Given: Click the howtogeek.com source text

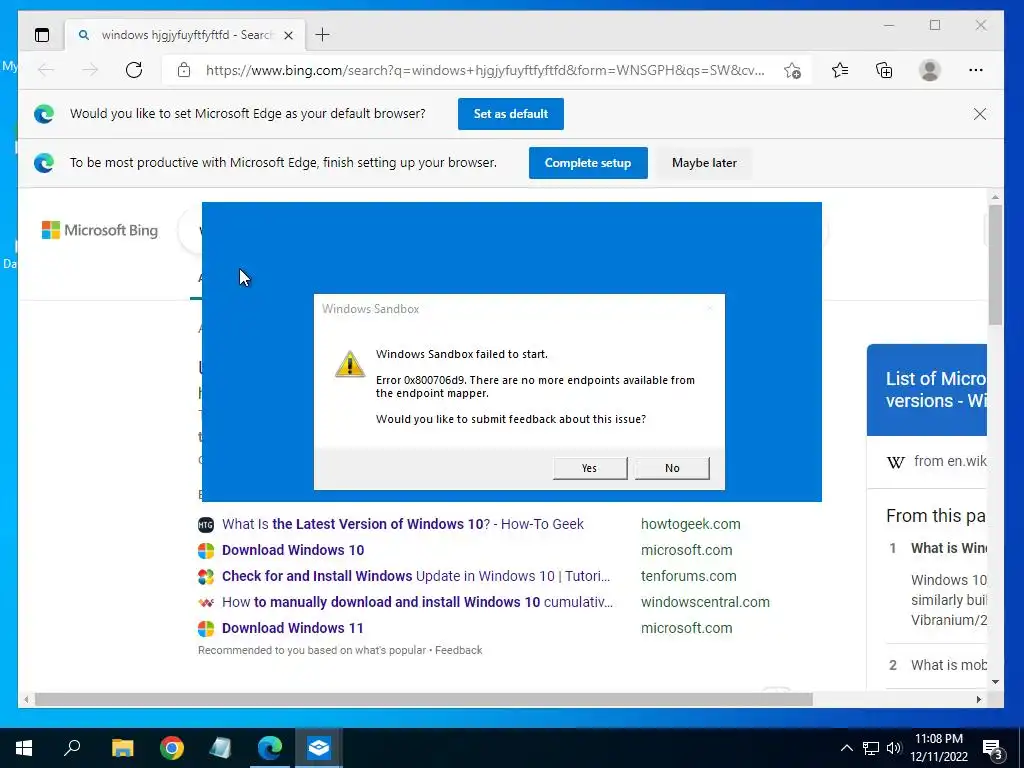Looking at the screenshot, I should click(x=690, y=524).
